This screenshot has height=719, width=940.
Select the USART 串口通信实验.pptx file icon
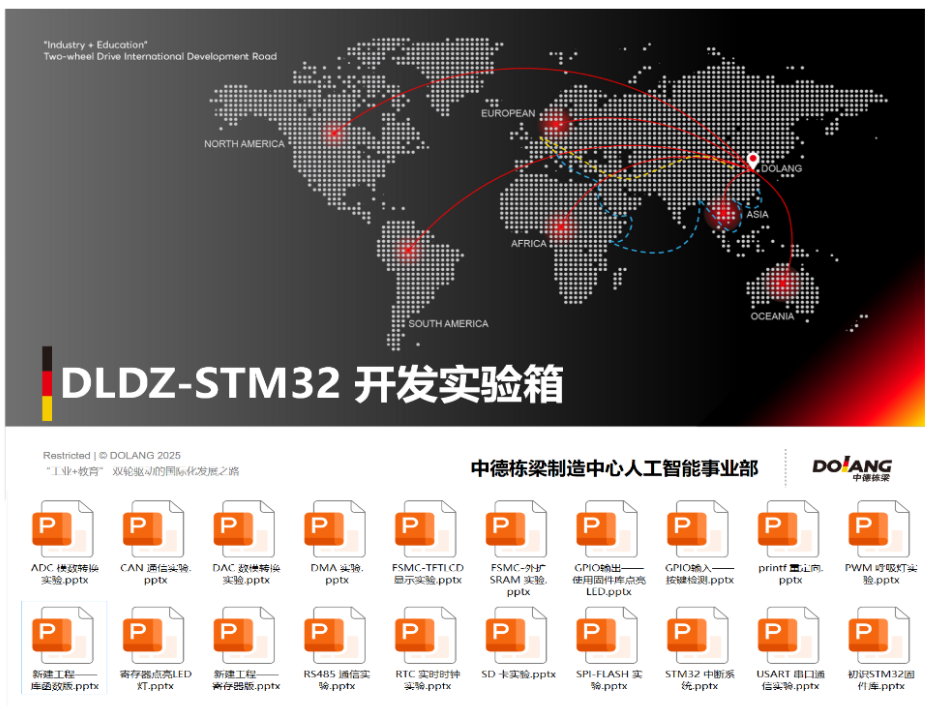point(789,636)
